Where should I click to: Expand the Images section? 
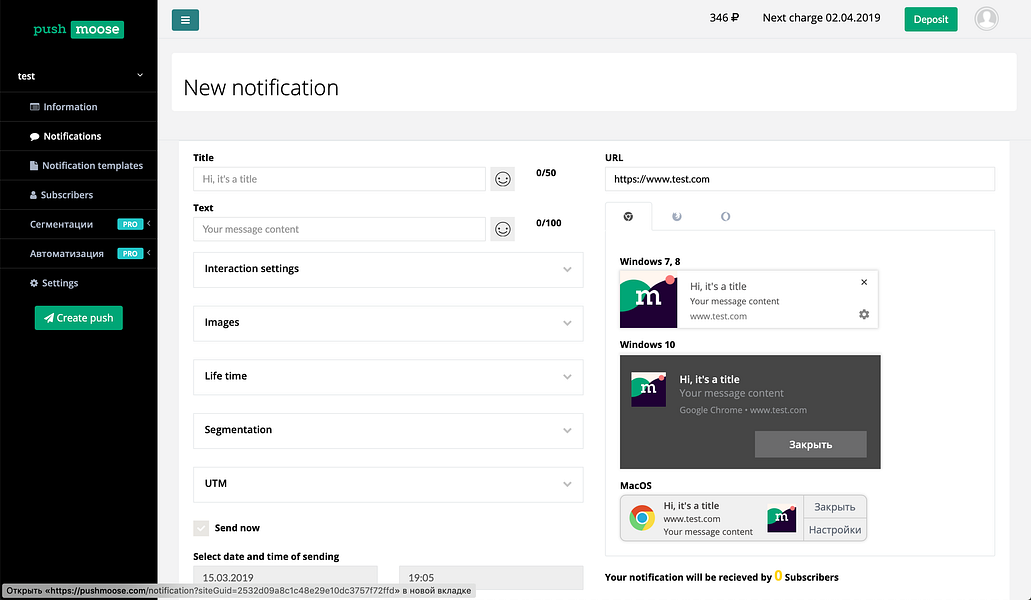point(388,323)
